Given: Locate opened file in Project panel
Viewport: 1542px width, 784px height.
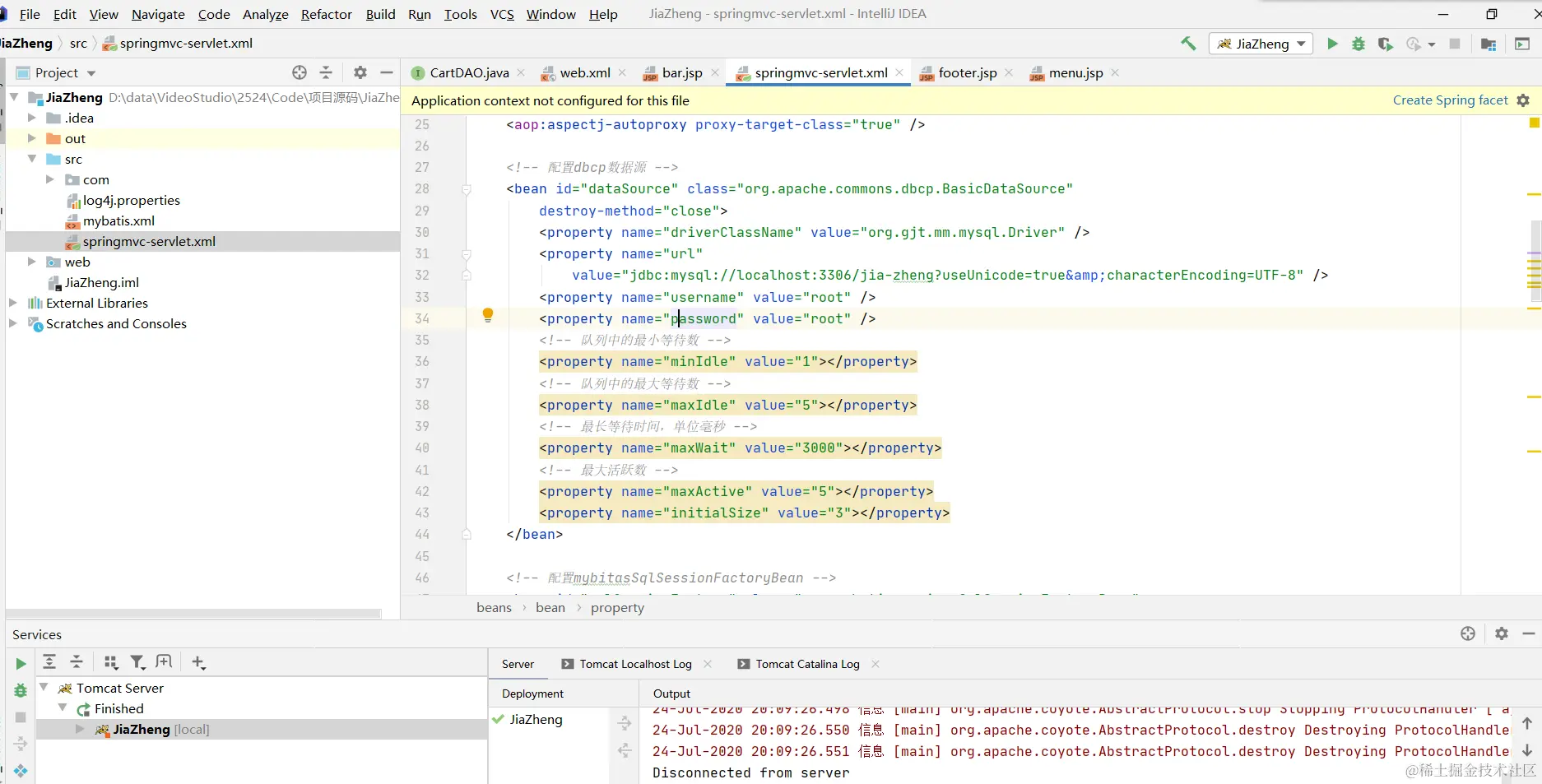Looking at the screenshot, I should pyautogui.click(x=300, y=72).
